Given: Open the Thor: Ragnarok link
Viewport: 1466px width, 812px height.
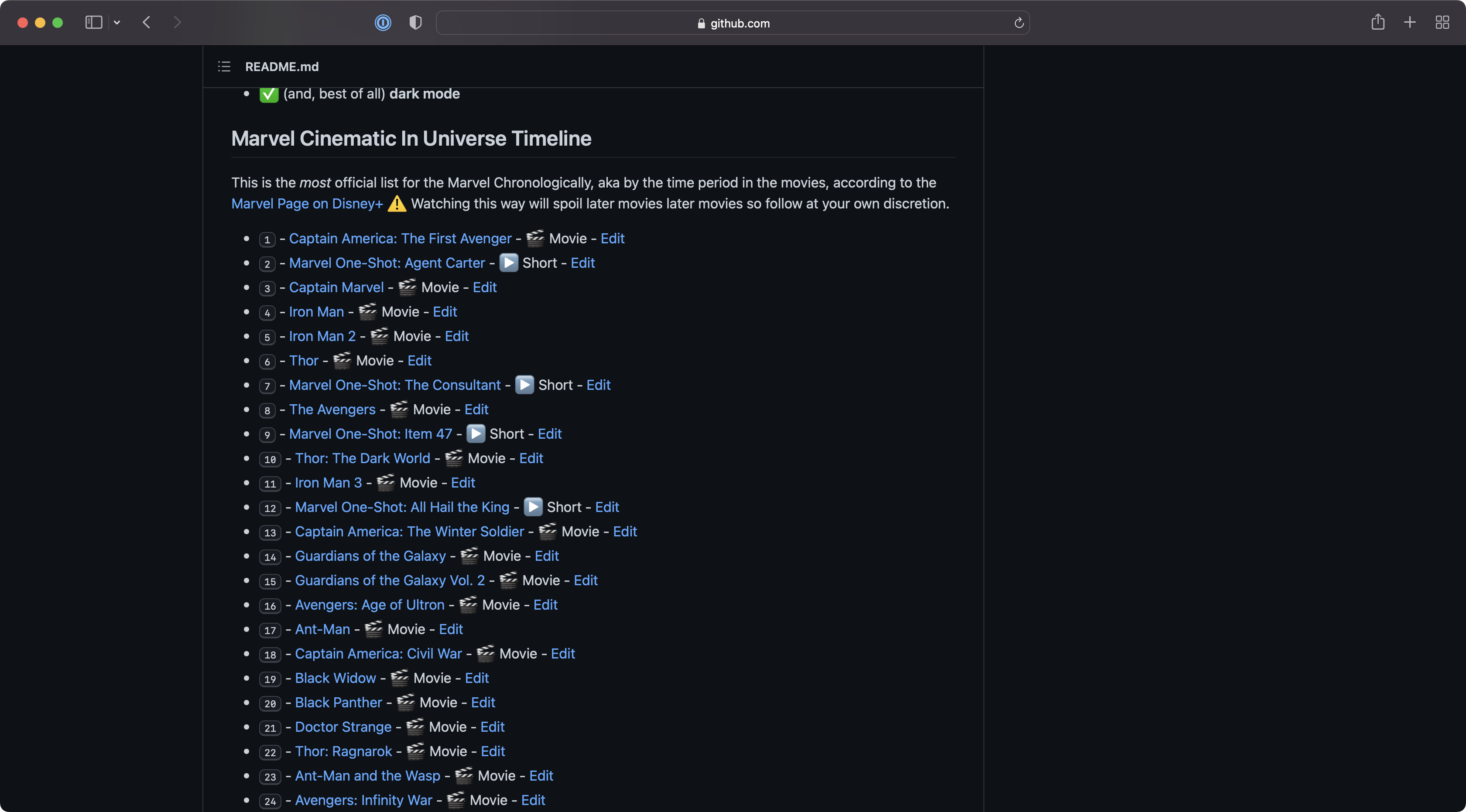Looking at the screenshot, I should (x=343, y=752).
